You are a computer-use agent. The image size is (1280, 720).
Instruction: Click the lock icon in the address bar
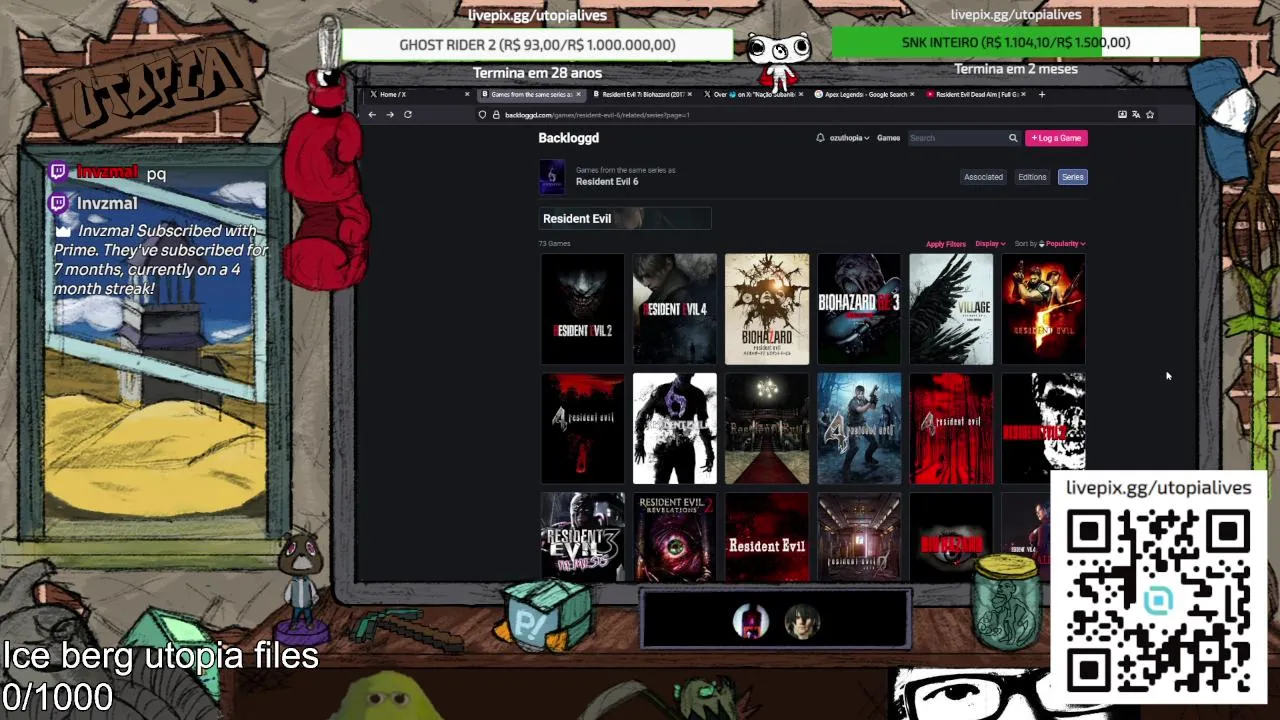point(496,115)
